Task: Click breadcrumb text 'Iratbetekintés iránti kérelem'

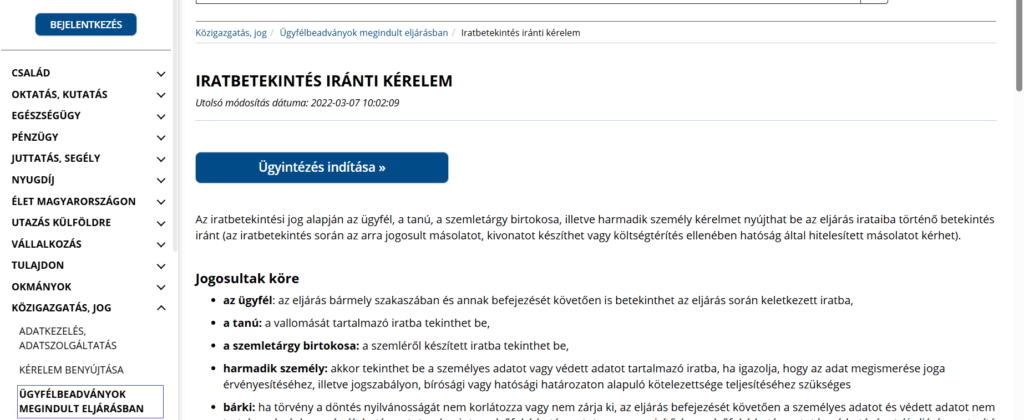Action: (520, 33)
